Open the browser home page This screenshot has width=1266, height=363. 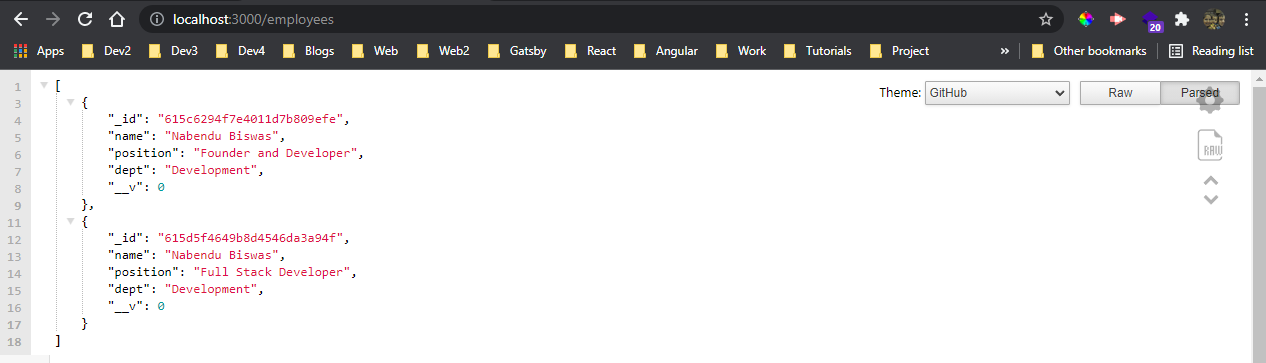point(117,19)
